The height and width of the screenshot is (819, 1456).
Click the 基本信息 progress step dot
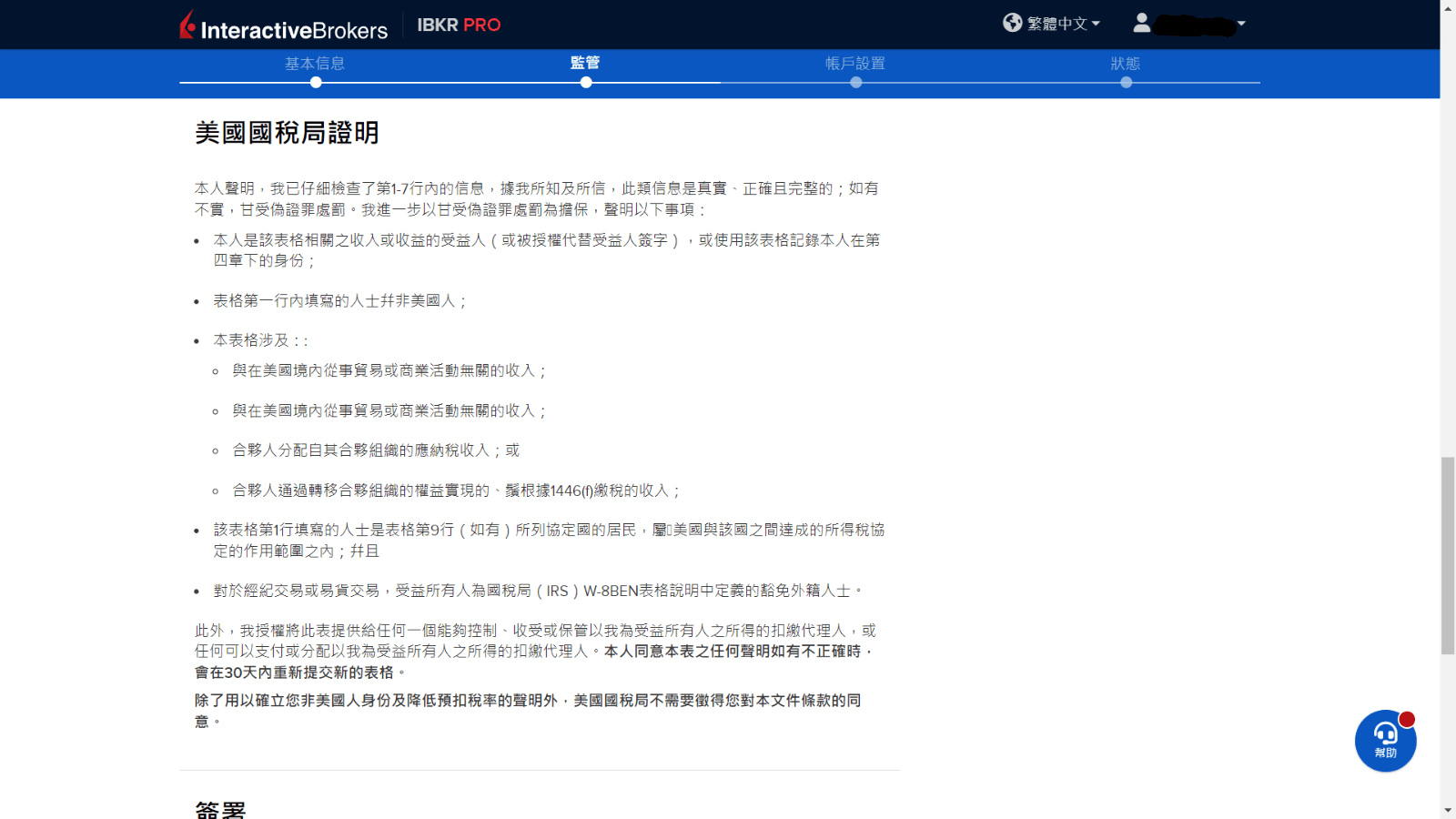click(x=315, y=82)
